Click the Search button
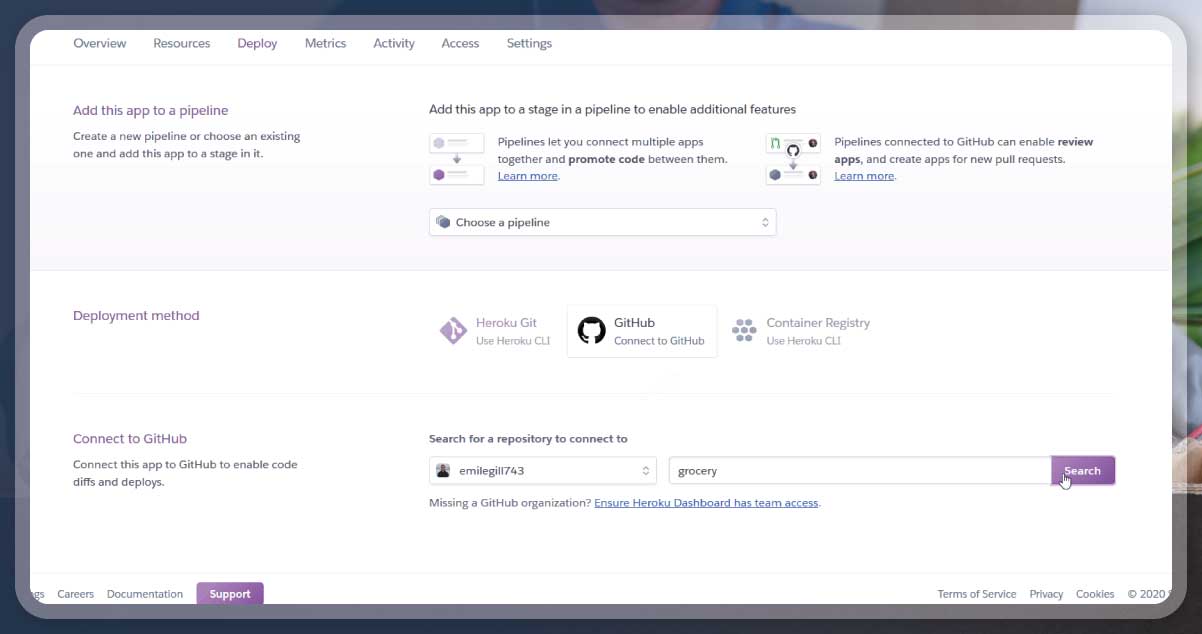The height and width of the screenshot is (634, 1202). [1083, 470]
